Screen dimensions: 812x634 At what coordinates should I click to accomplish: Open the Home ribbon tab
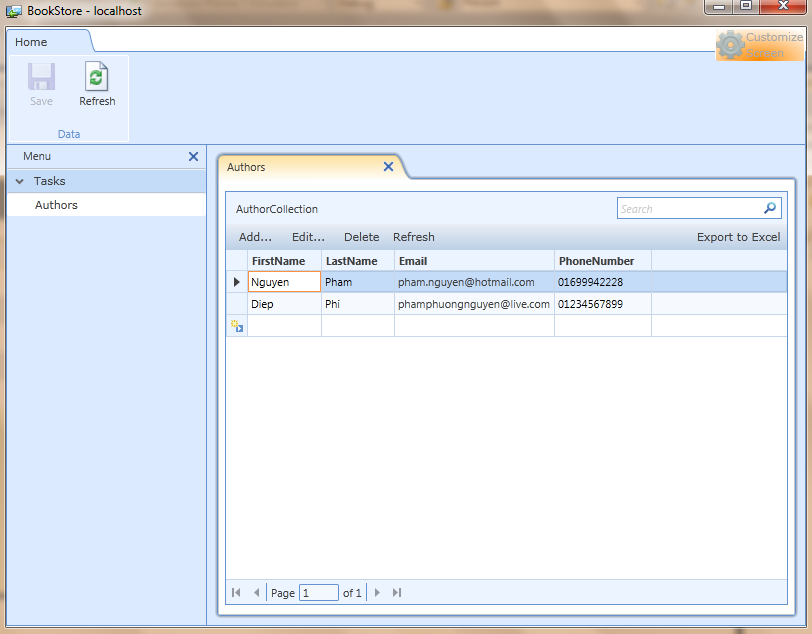point(31,42)
